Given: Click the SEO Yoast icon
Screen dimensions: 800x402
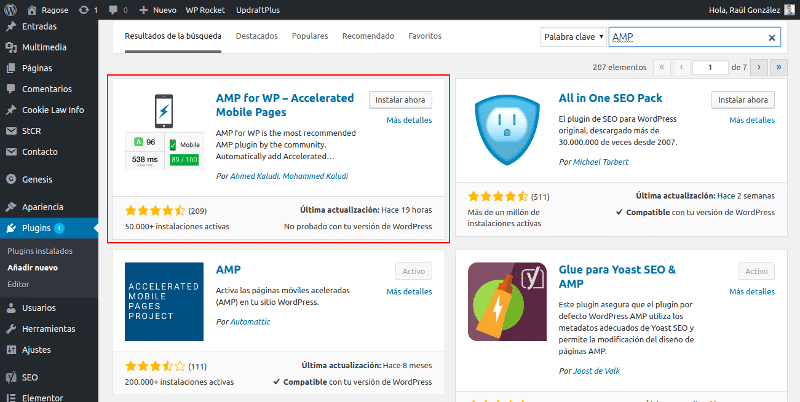Looking at the screenshot, I should coord(11,378).
